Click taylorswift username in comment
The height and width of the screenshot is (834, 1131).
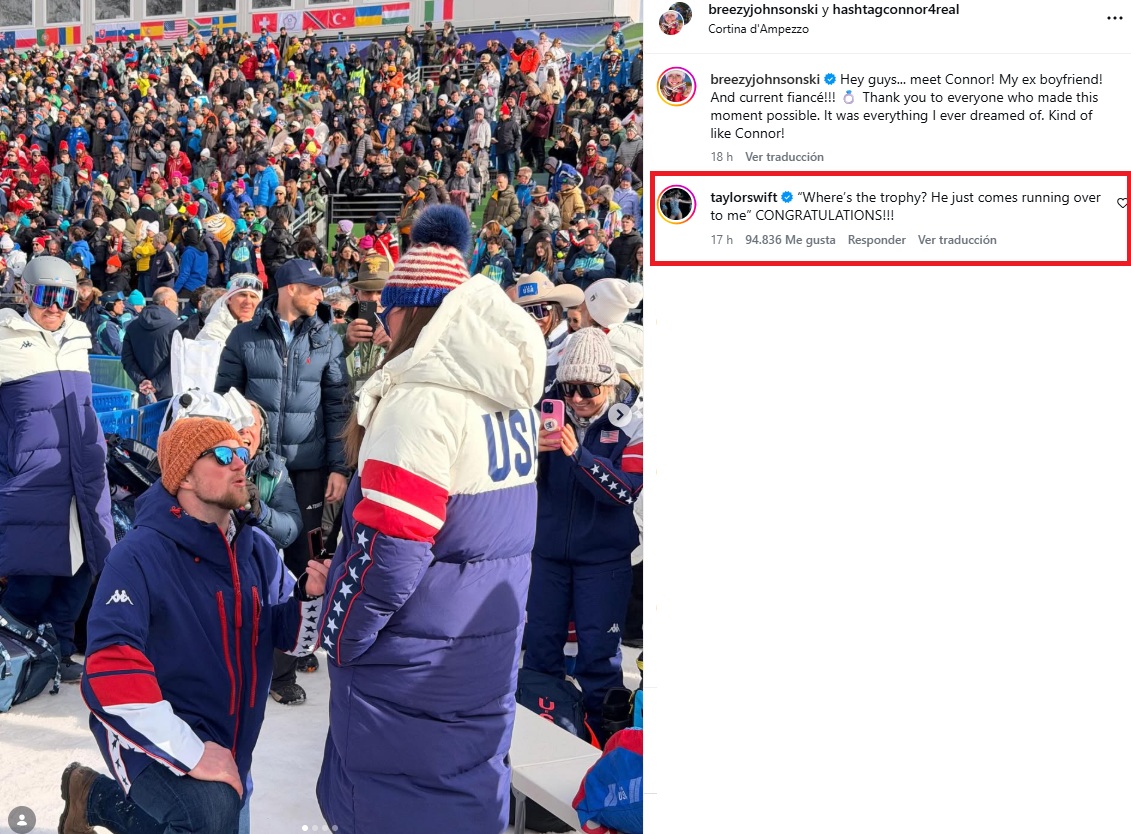[x=744, y=198]
